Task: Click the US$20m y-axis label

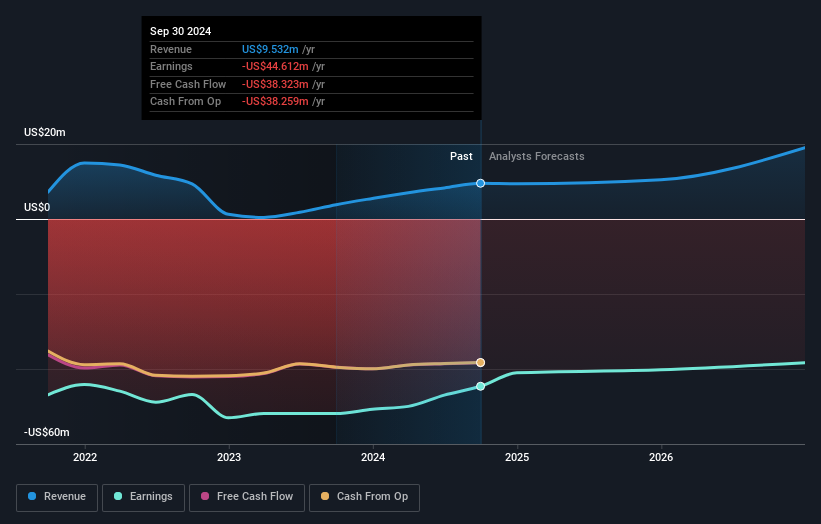Action: (45, 132)
